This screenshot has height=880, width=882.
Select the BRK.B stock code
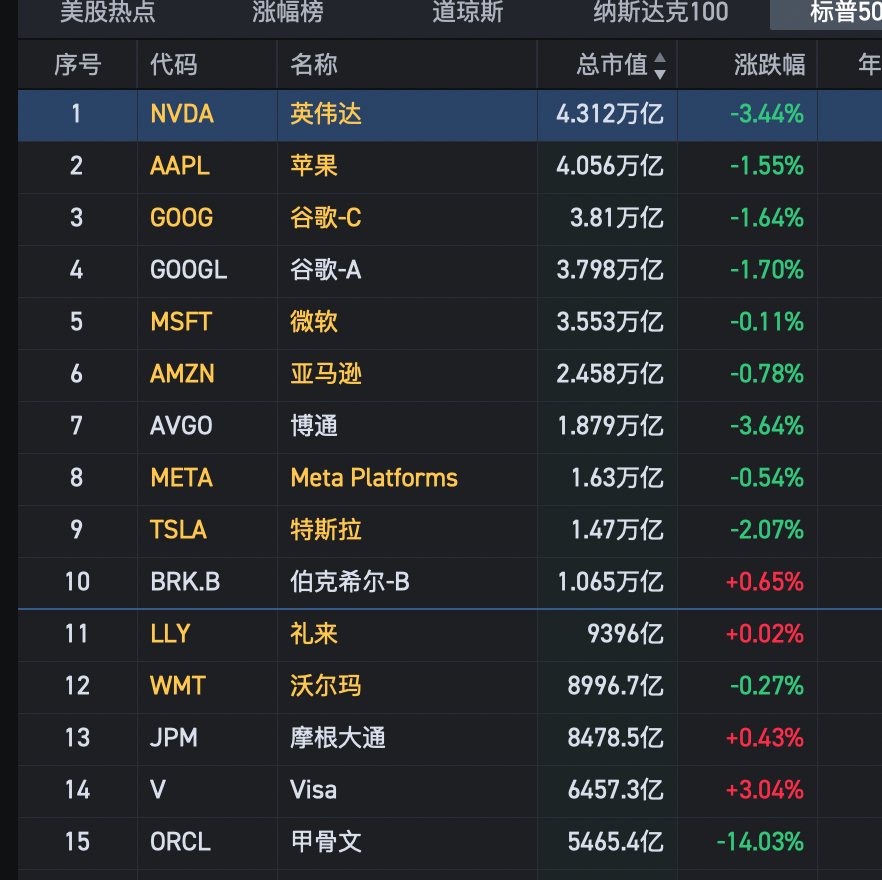[185, 582]
